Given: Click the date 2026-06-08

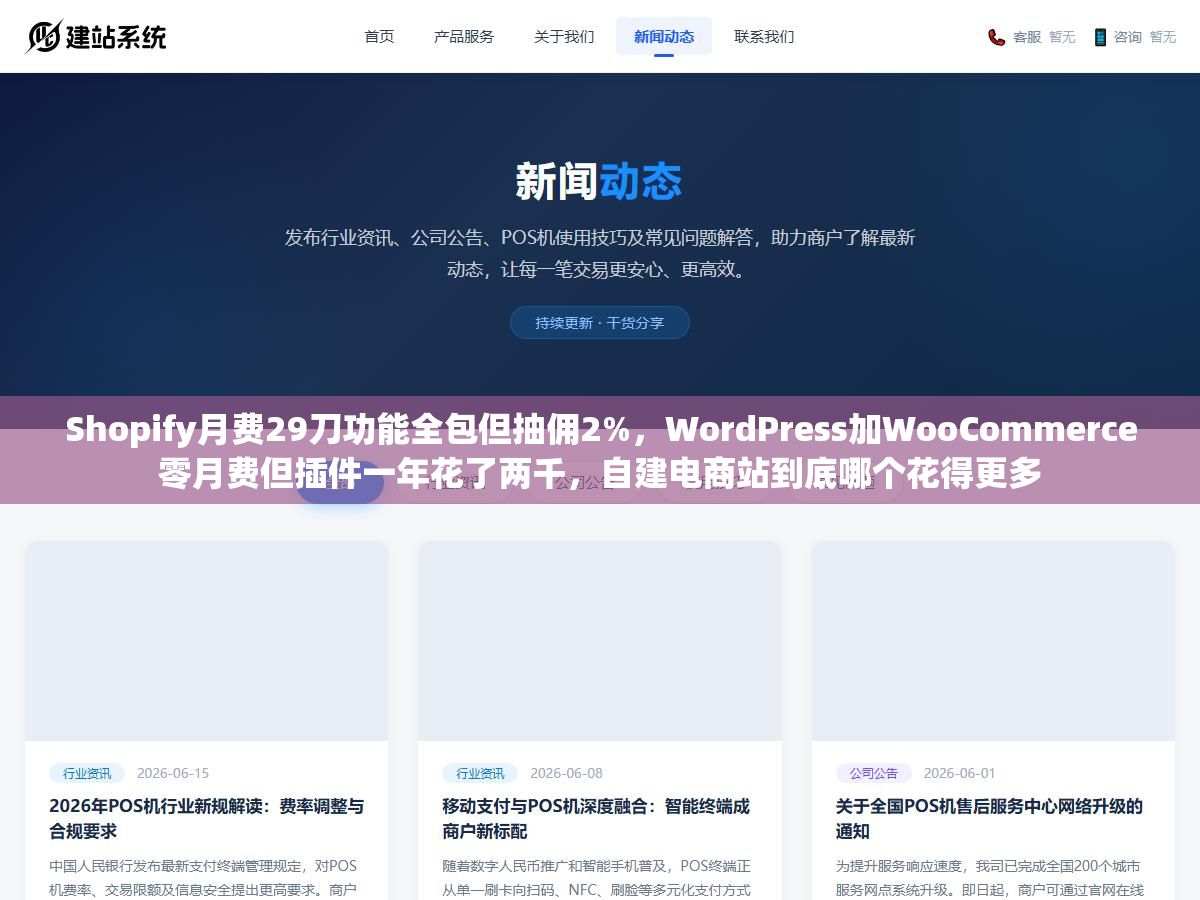Looking at the screenshot, I should pos(566,773).
